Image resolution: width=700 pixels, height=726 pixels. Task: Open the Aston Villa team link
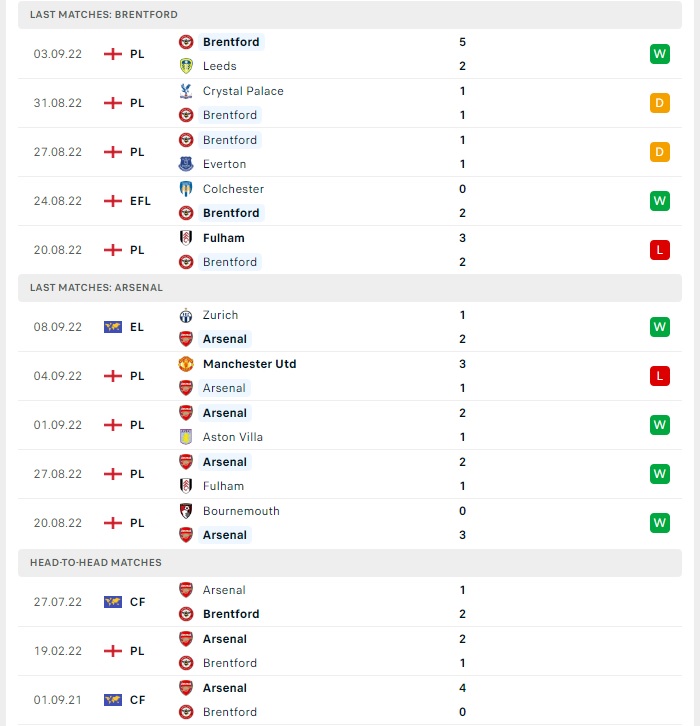[233, 437]
